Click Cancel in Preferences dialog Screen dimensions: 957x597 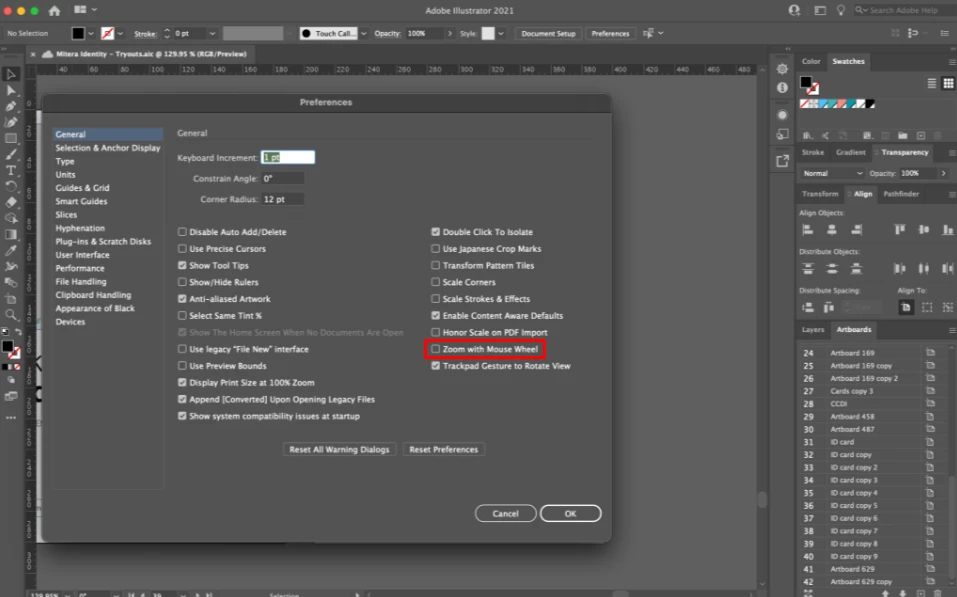coord(505,513)
